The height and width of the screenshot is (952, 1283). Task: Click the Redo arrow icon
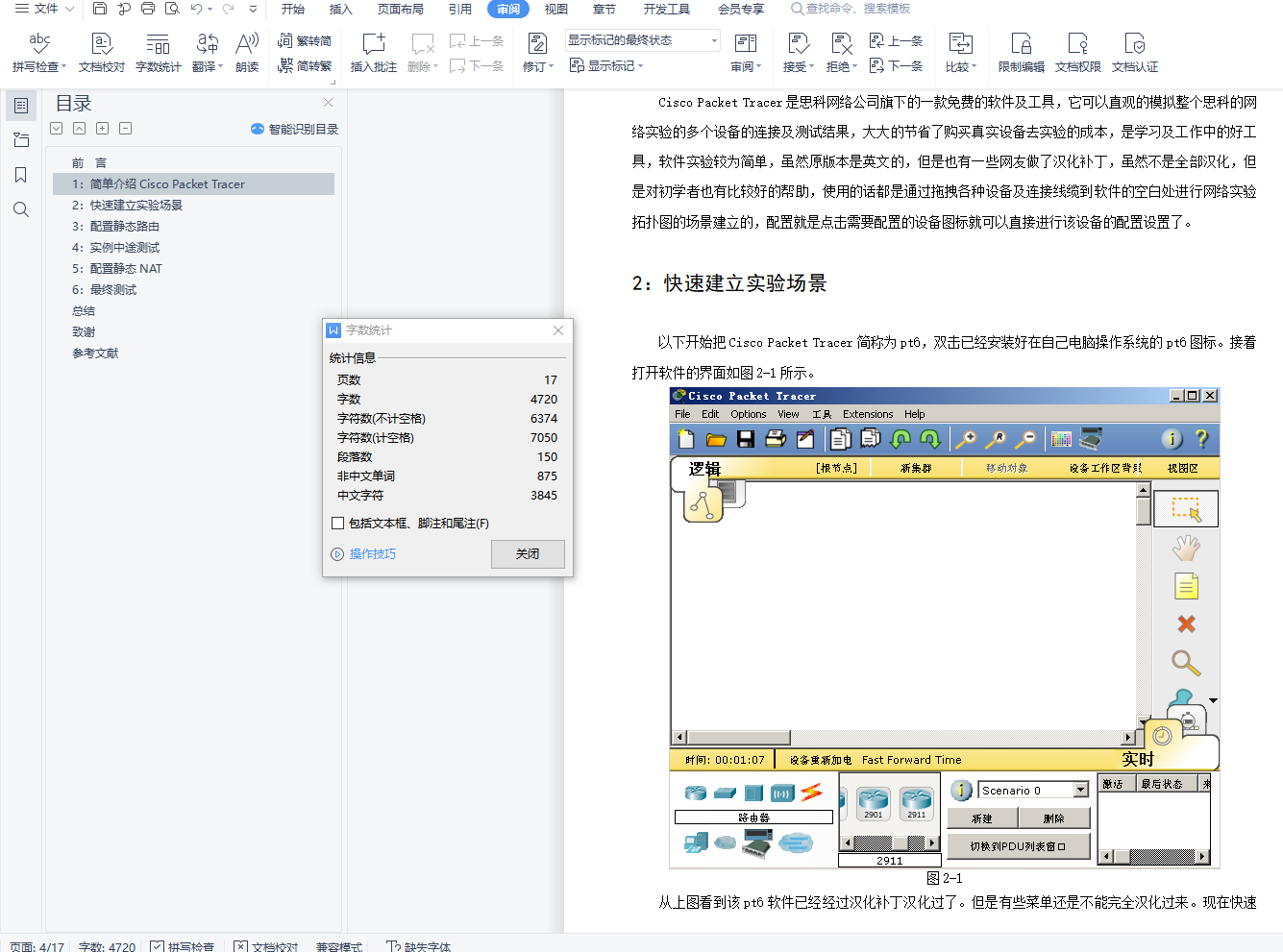coord(228,9)
